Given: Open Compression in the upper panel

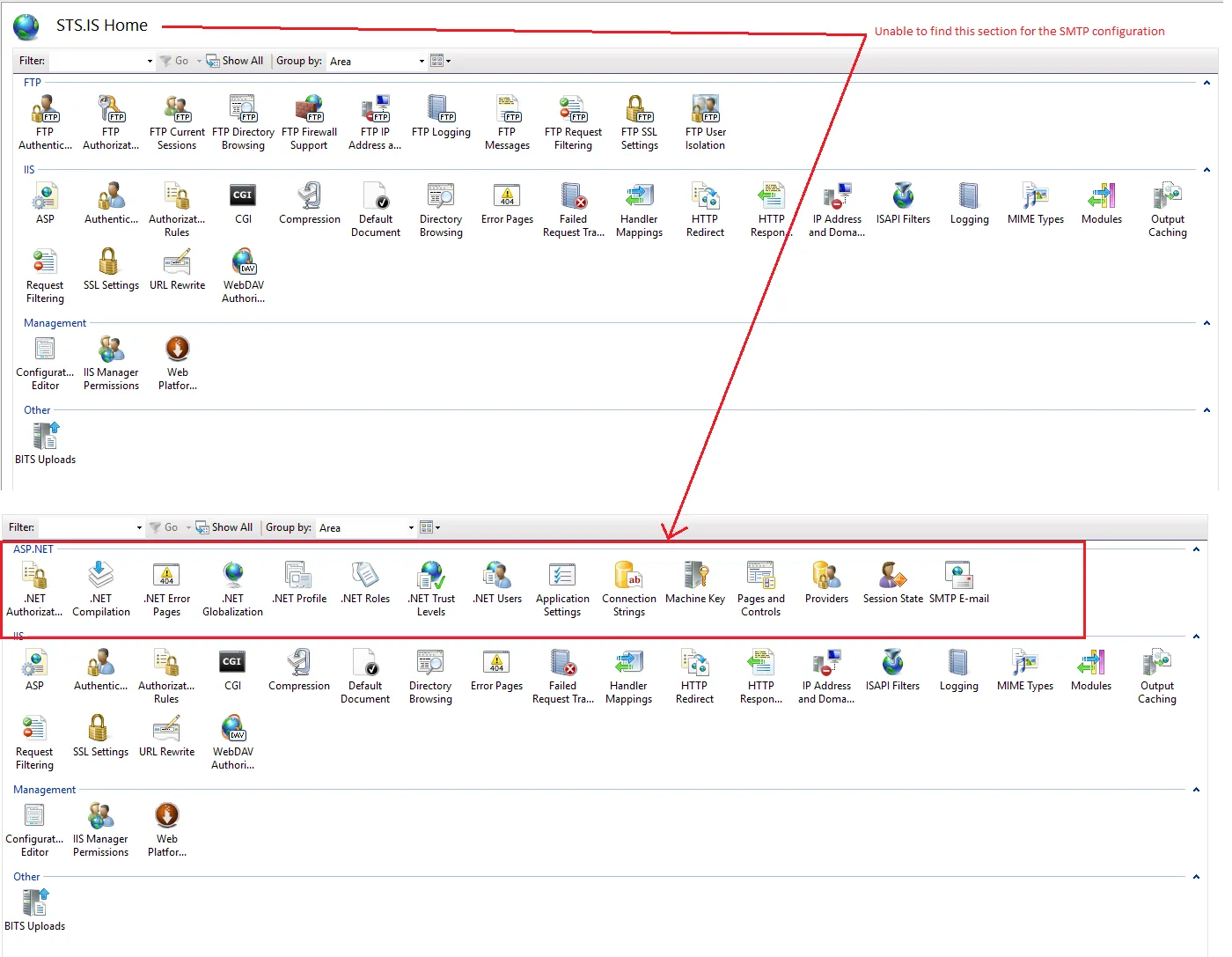Looking at the screenshot, I should 309,195.
